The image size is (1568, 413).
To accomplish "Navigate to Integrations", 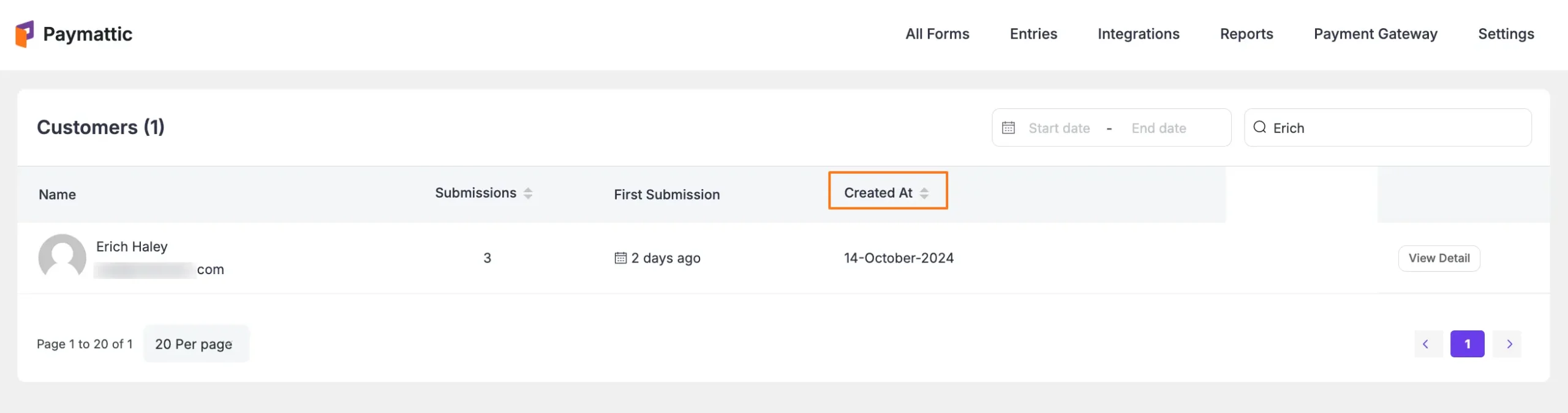I will (1138, 34).
